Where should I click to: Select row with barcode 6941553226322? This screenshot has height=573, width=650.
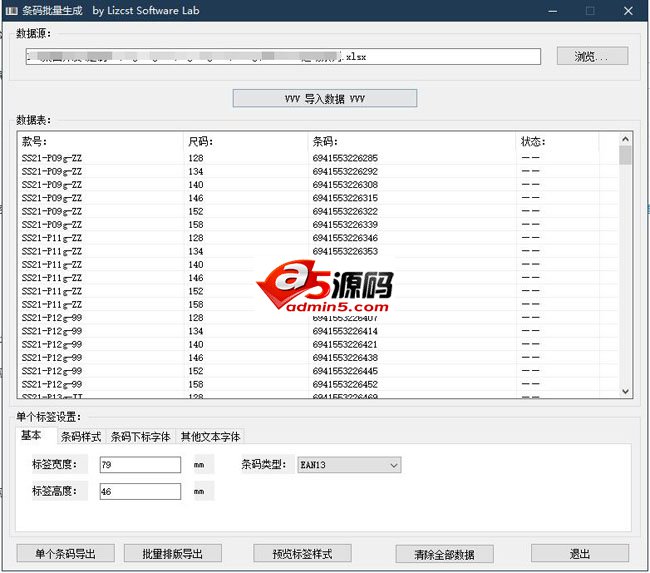pos(318,211)
